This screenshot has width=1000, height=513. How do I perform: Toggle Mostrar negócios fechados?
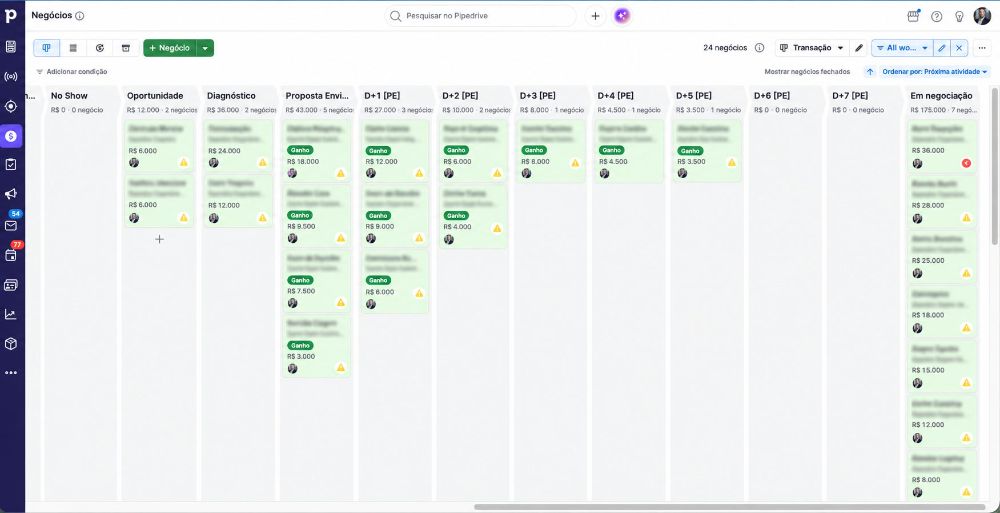tap(807, 72)
